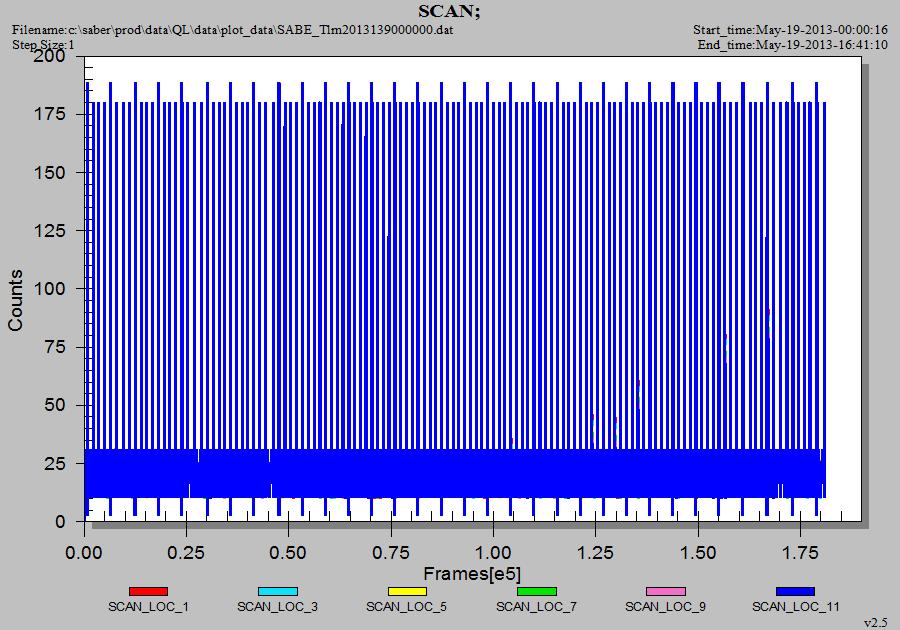
Task: Click the 125 y-axis tick label
Action: [x=51, y=230]
